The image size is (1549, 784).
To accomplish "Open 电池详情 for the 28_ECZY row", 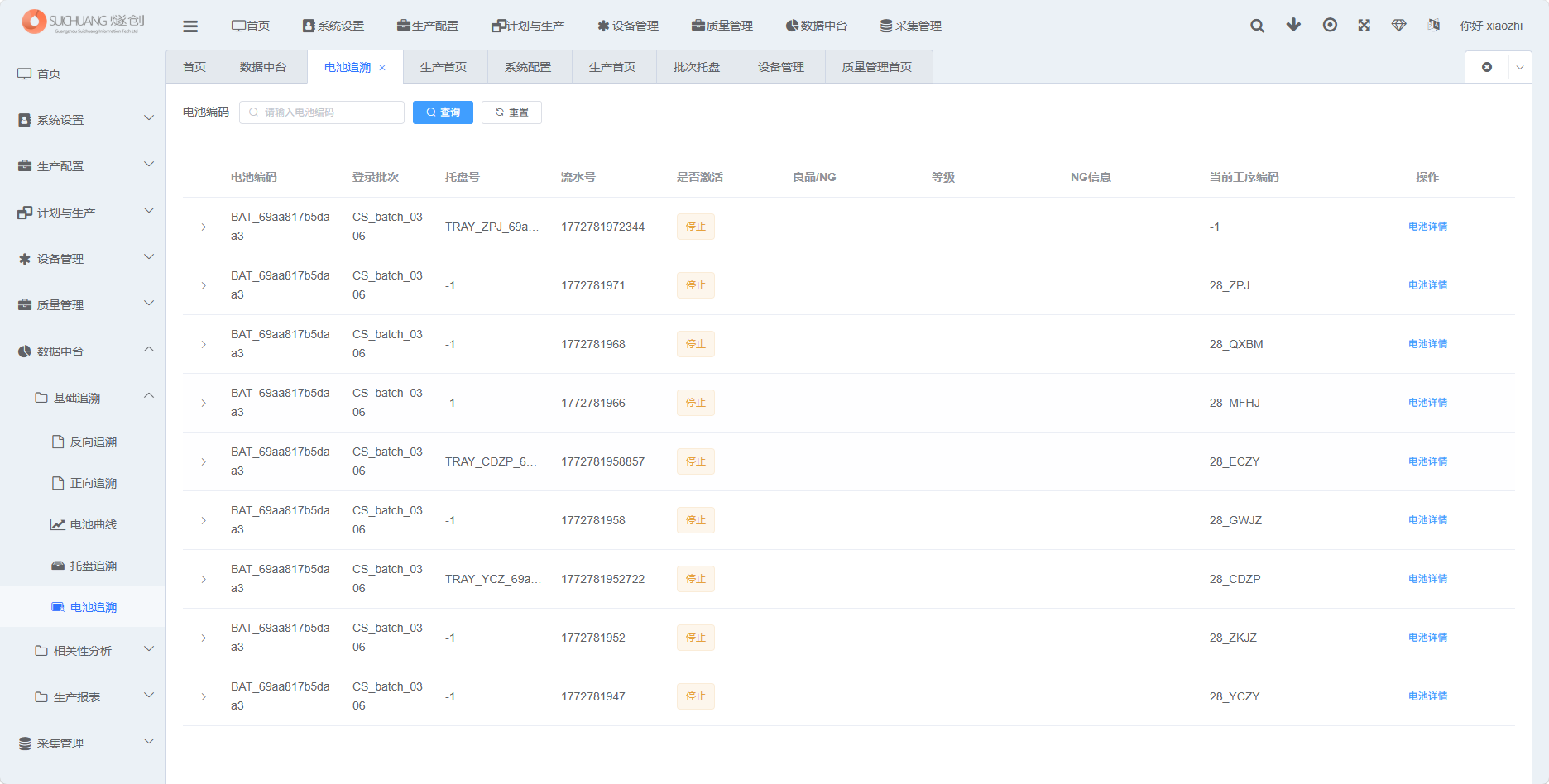I will (1427, 461).
